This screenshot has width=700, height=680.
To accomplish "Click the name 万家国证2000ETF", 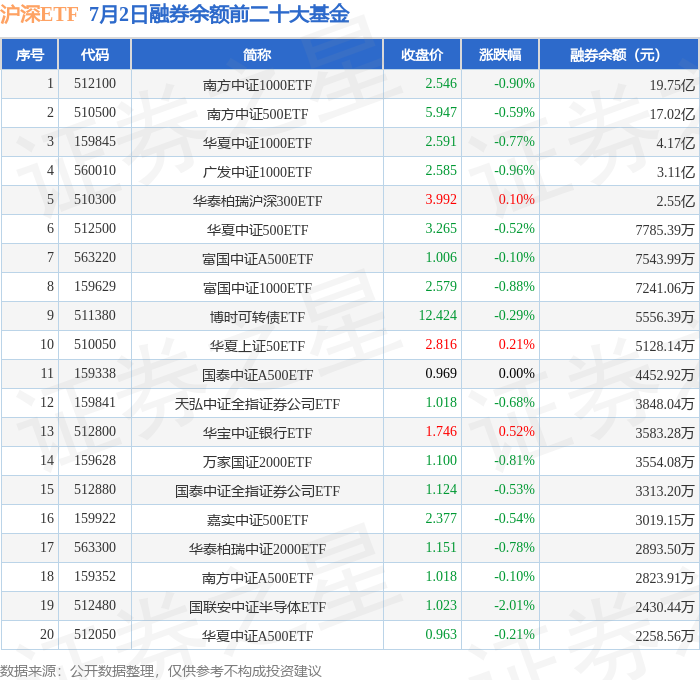I will click(257, 462).
